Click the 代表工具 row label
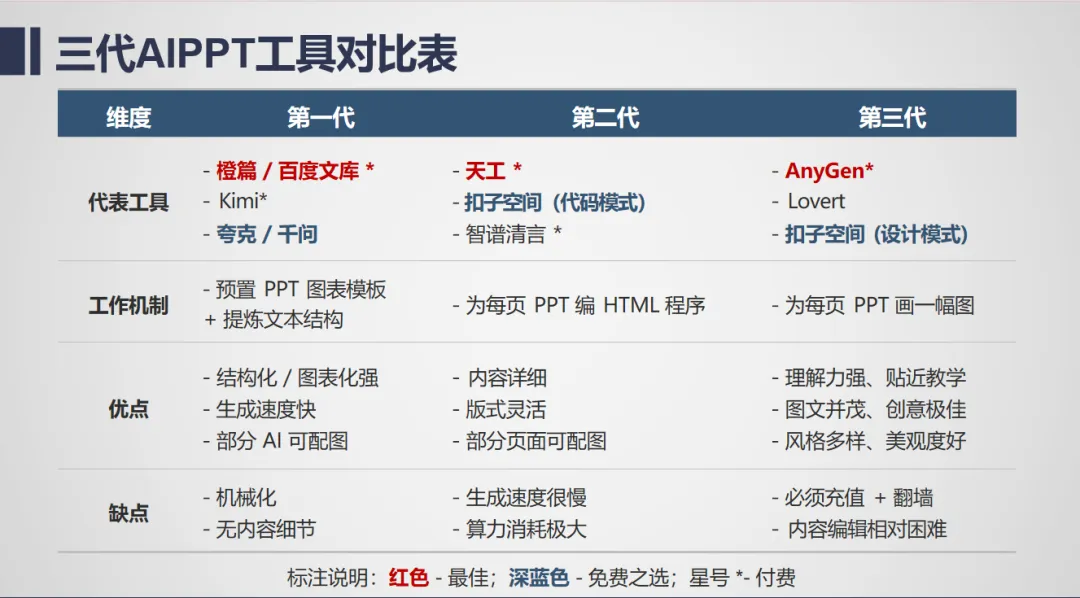This screenshot has width=1080, height=598. pos(129,203)
